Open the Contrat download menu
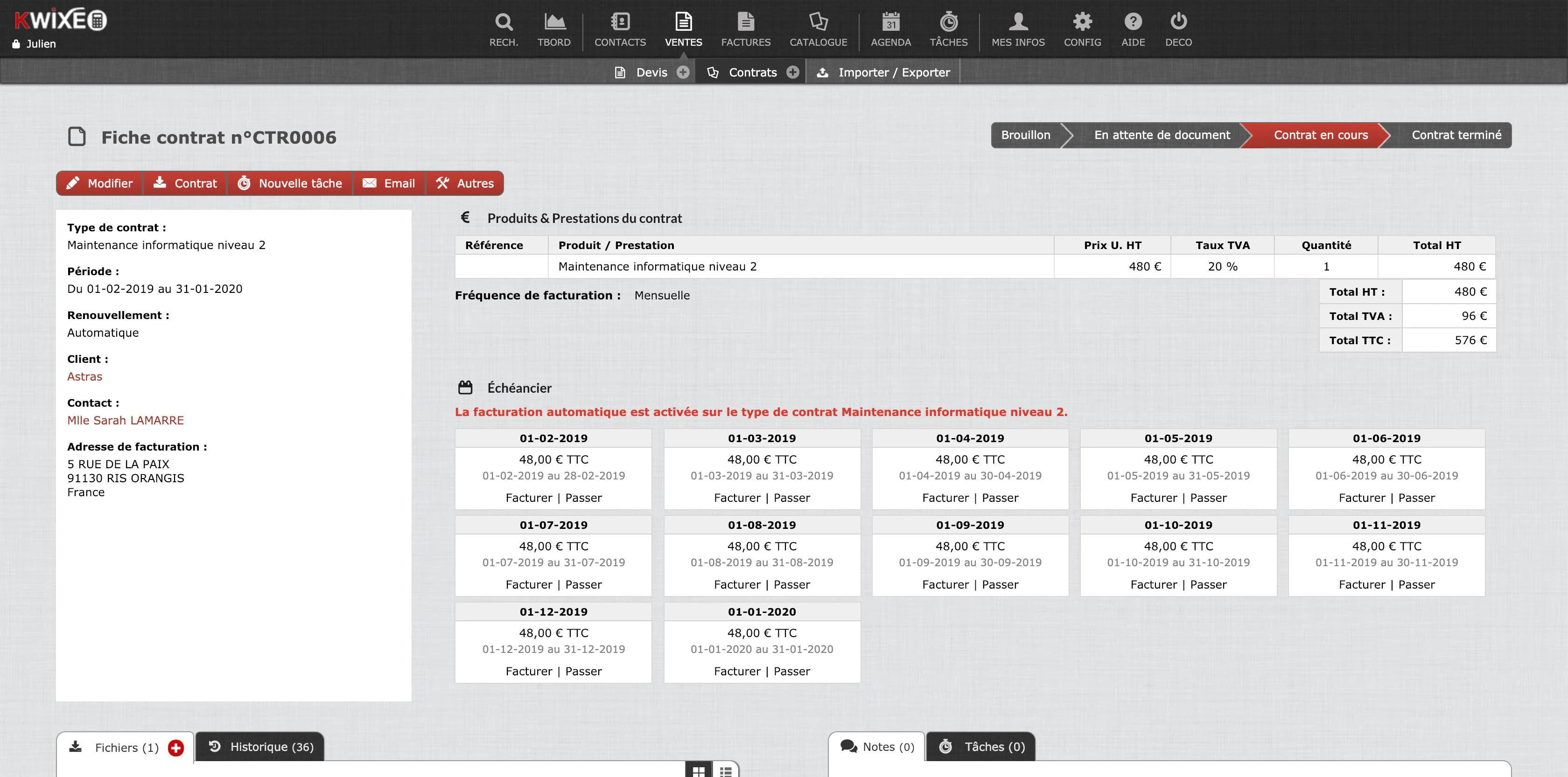Image resolution: width=1568 pixels, height=777 pixels. pos(185,183)
